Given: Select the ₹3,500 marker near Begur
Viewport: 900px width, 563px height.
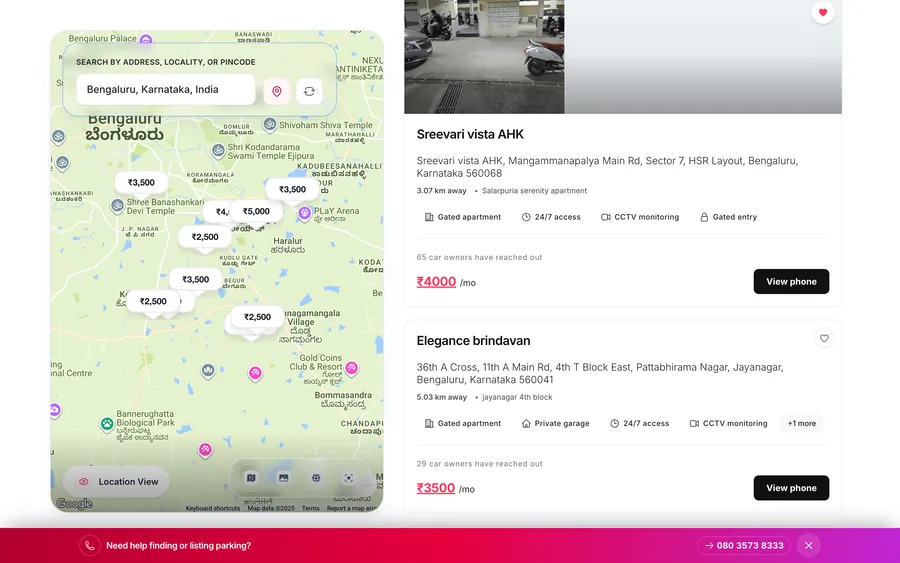Looking at the screenshot, I should pyautogui.click(x=196, y=279).
